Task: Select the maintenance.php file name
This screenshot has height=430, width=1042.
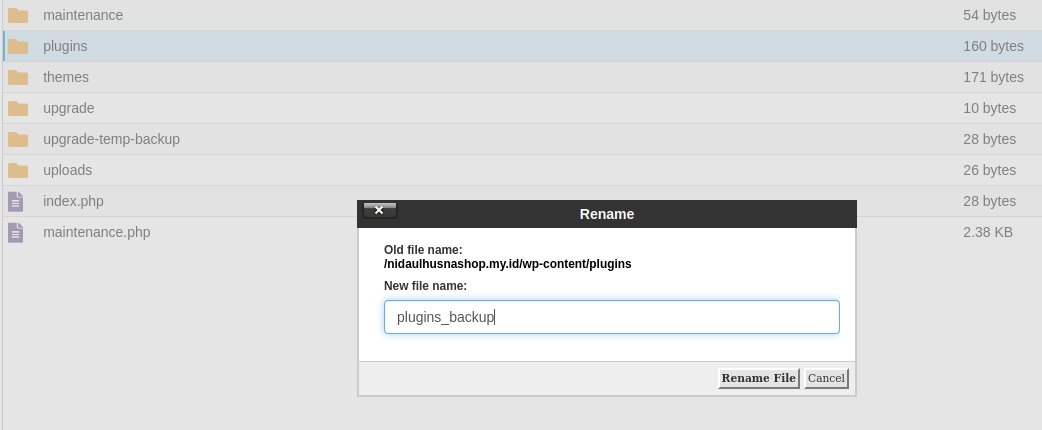Action: 96,232
